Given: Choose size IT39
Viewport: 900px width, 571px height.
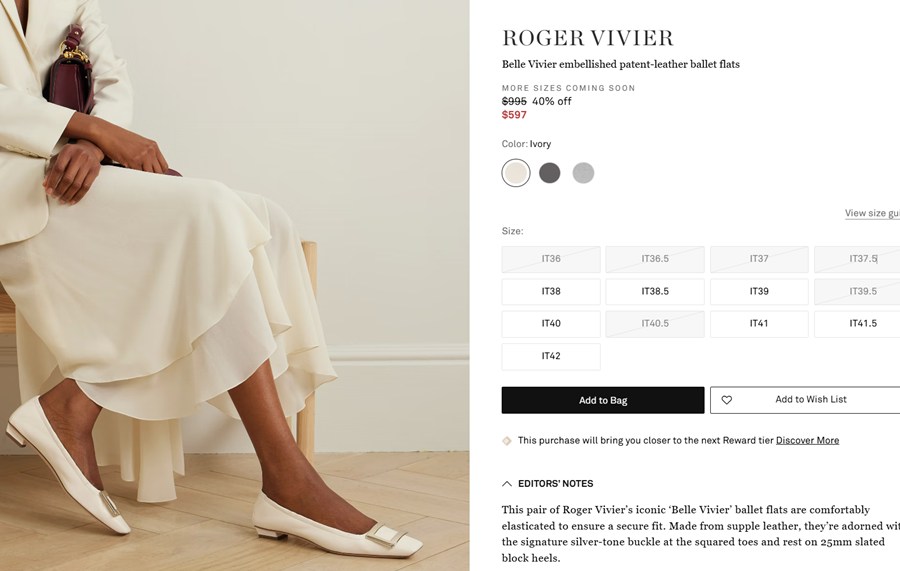Looking at the screenshot, I should [759, 292].
